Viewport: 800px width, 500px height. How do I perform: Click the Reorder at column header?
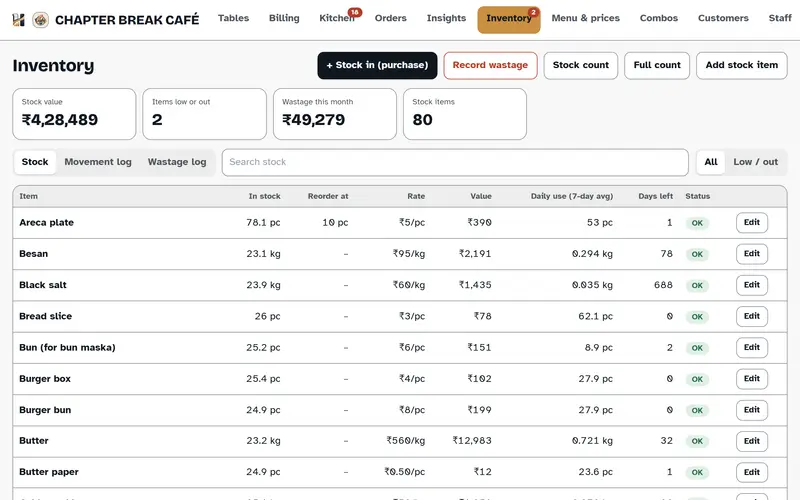click(x=328, y=196)
